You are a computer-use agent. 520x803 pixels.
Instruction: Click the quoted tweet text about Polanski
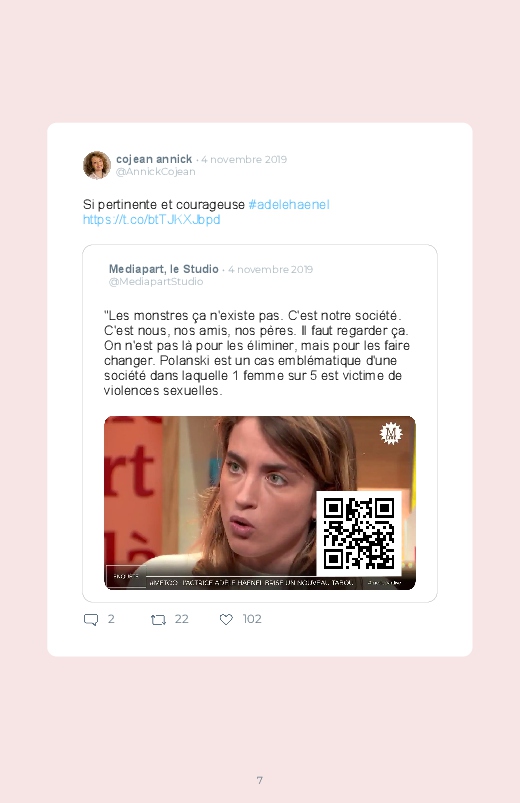tap(257, 353)
